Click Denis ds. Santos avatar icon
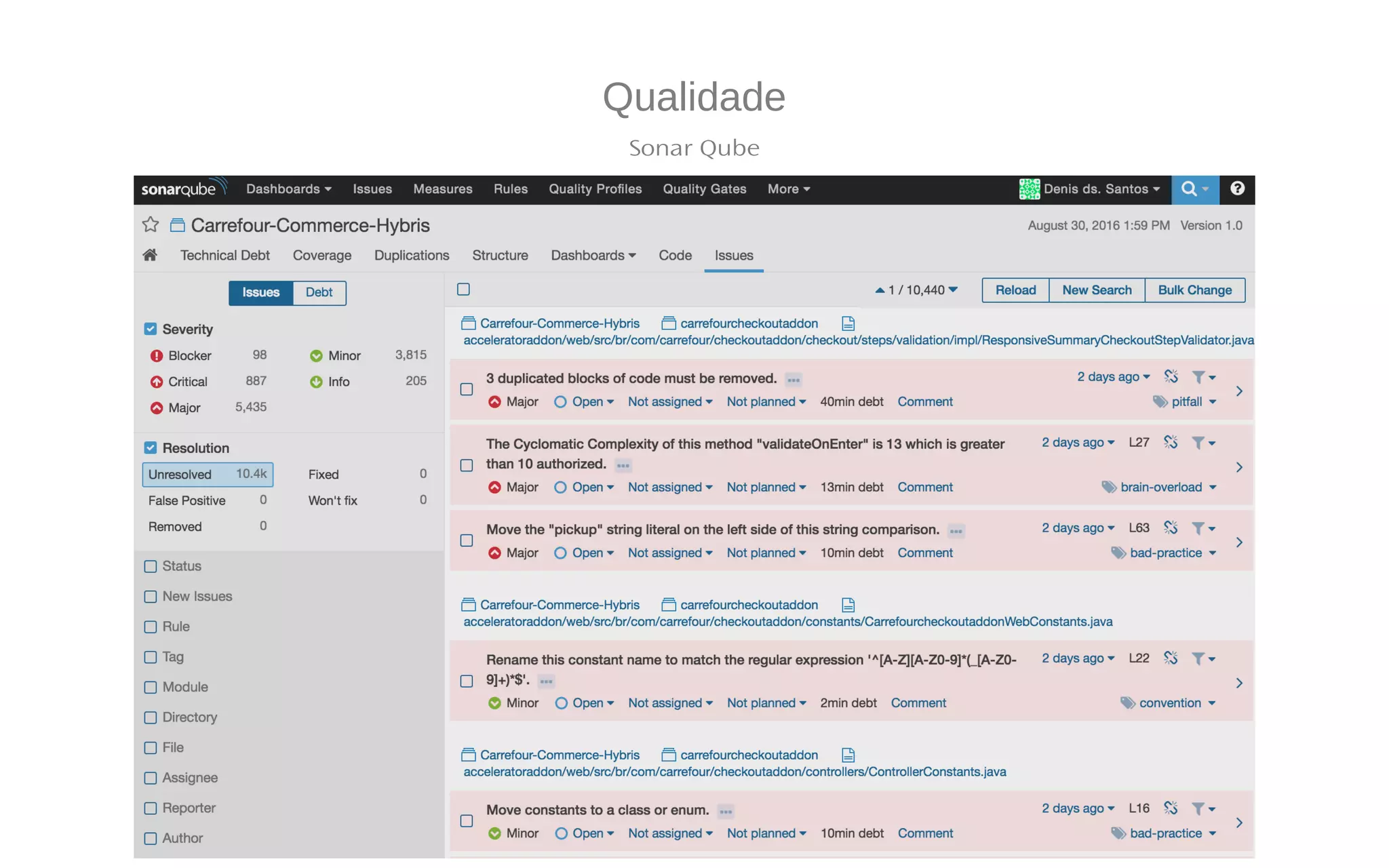The image size is (1389, 868). (x=1029, y=189)
